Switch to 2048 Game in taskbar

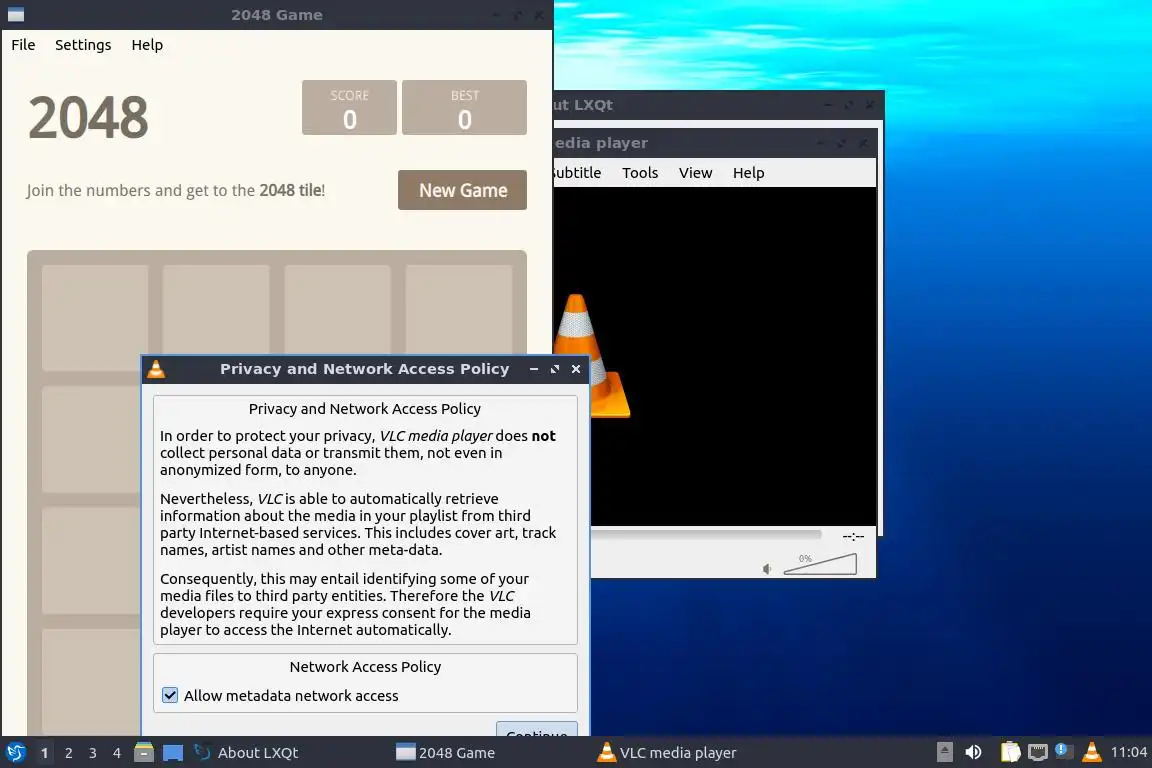point(445,753)
